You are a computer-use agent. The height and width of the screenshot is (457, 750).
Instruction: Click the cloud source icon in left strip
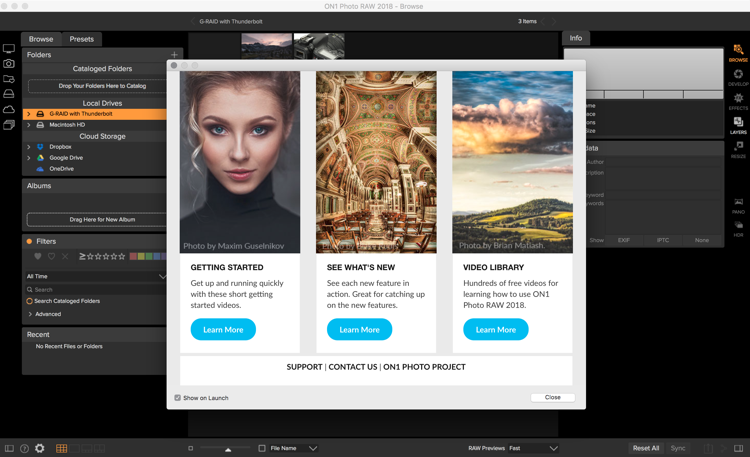[x=9, y=110]
